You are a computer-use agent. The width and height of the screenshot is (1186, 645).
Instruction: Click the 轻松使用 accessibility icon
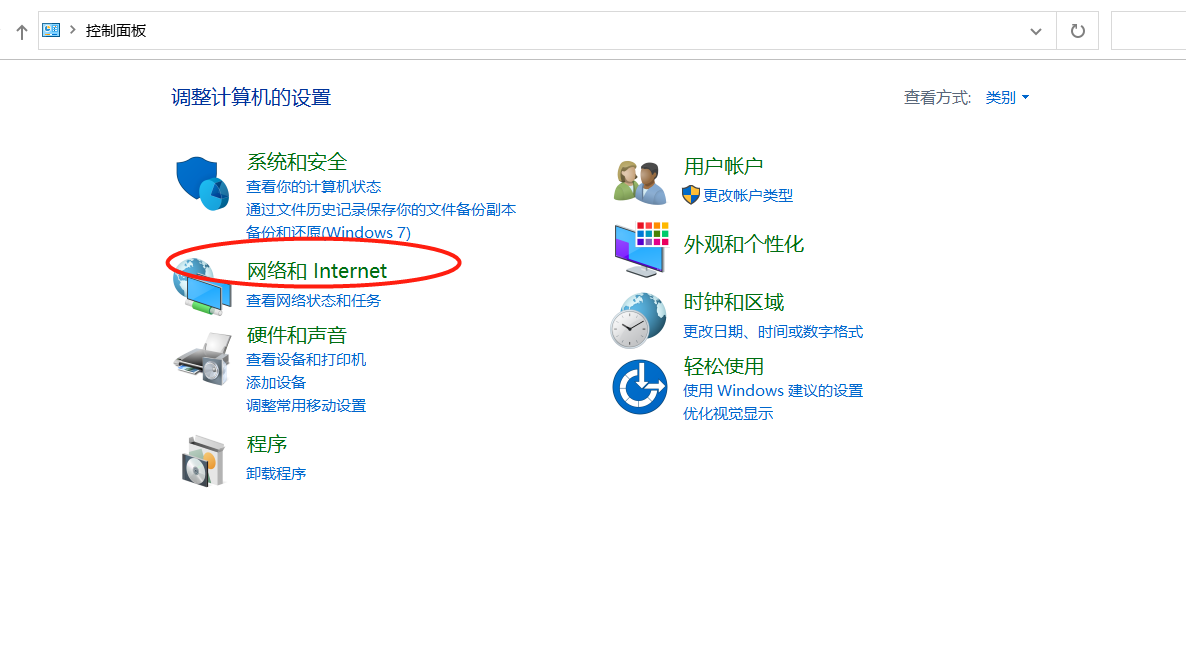click(639, 387)
